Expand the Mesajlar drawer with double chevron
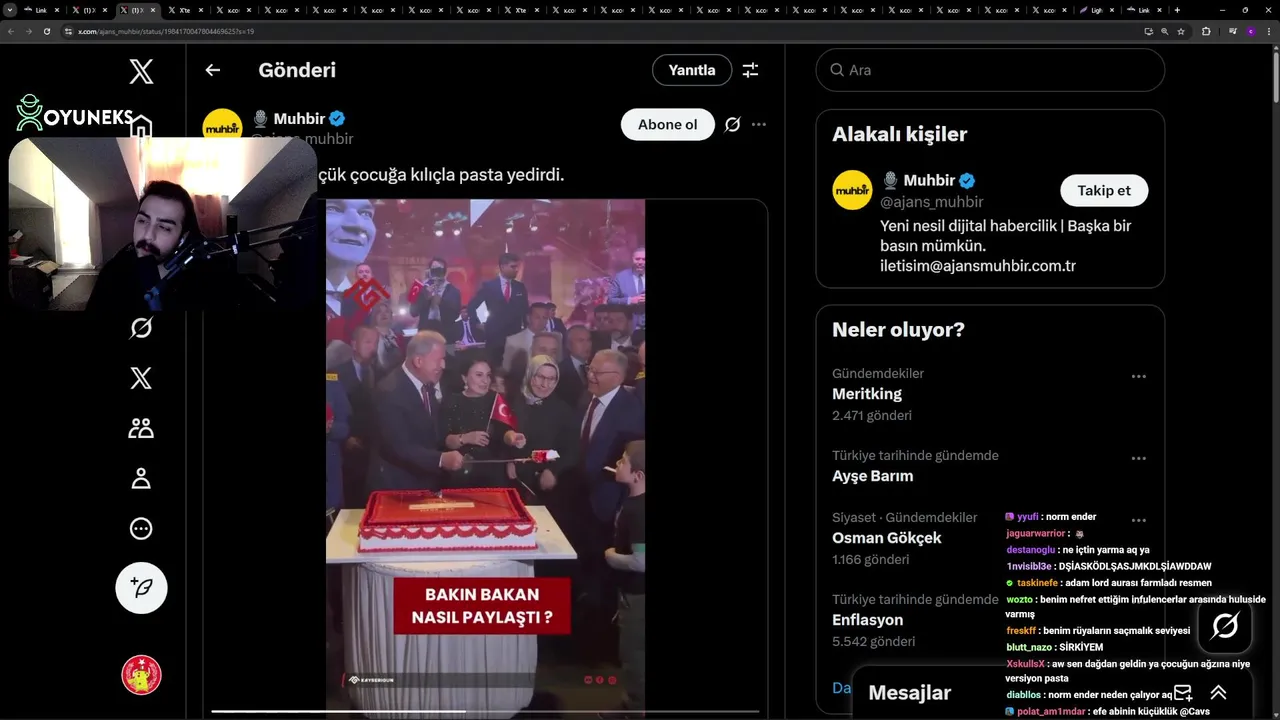This screenshot has height=720, width=1280. (1218, 692)
